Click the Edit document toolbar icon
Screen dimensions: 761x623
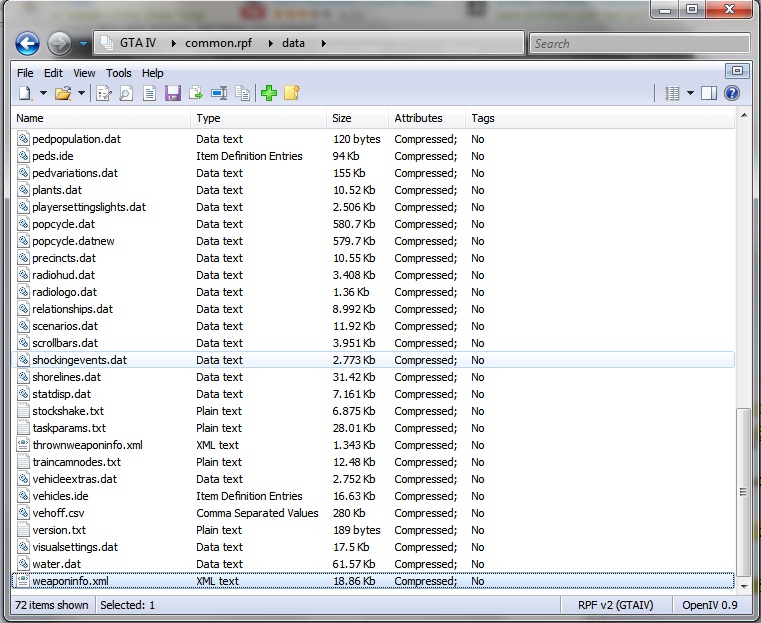[104, 93]
